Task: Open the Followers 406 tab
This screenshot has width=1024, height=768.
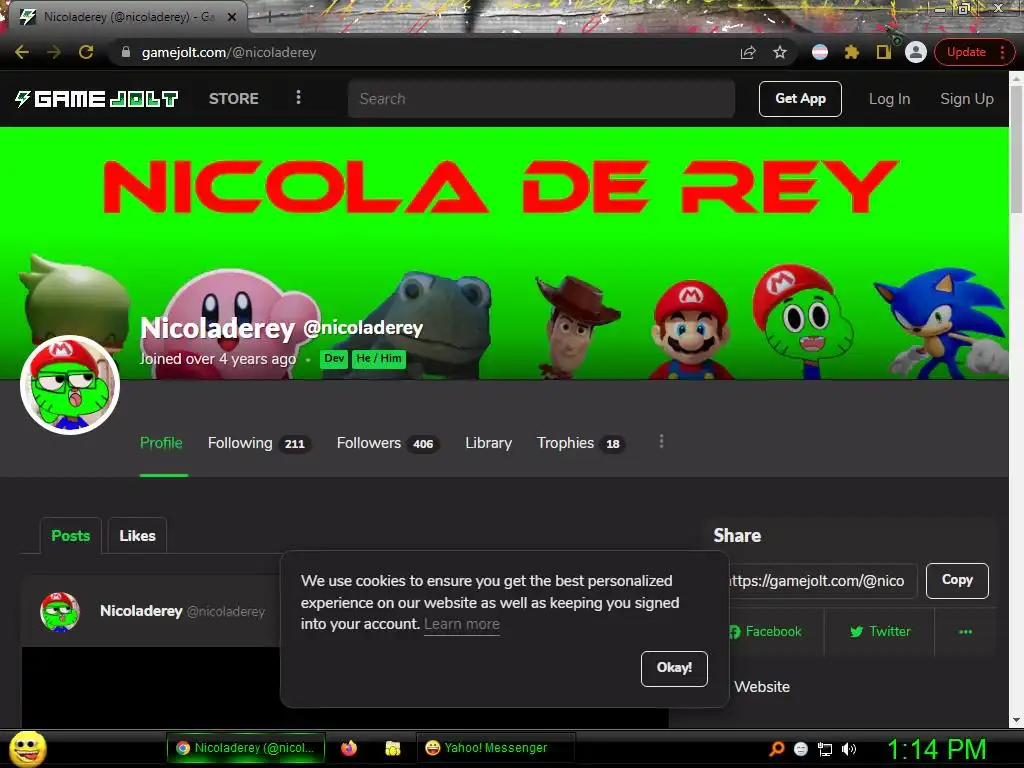Action: pyautogui.click(x=388, y=443)
